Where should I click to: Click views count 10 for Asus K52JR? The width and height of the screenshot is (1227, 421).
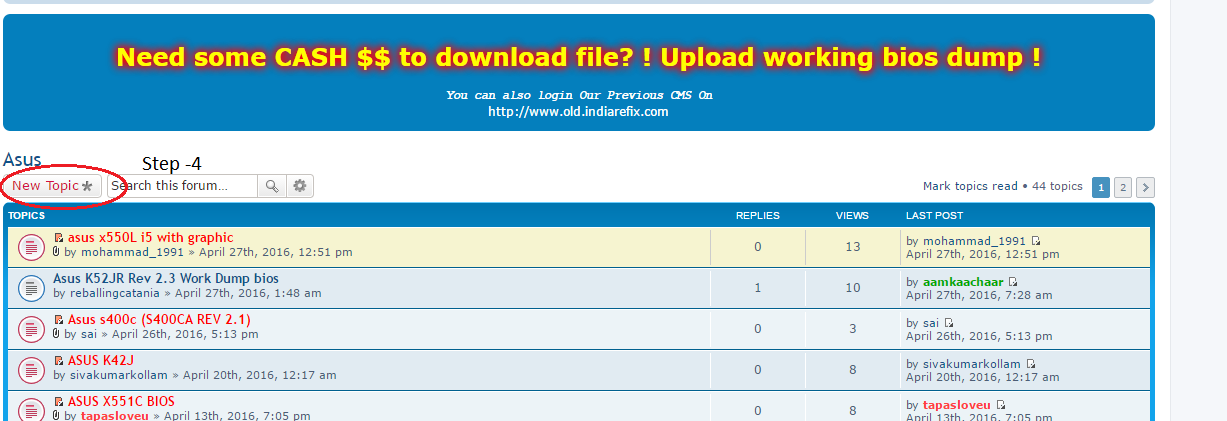point(852,288)
